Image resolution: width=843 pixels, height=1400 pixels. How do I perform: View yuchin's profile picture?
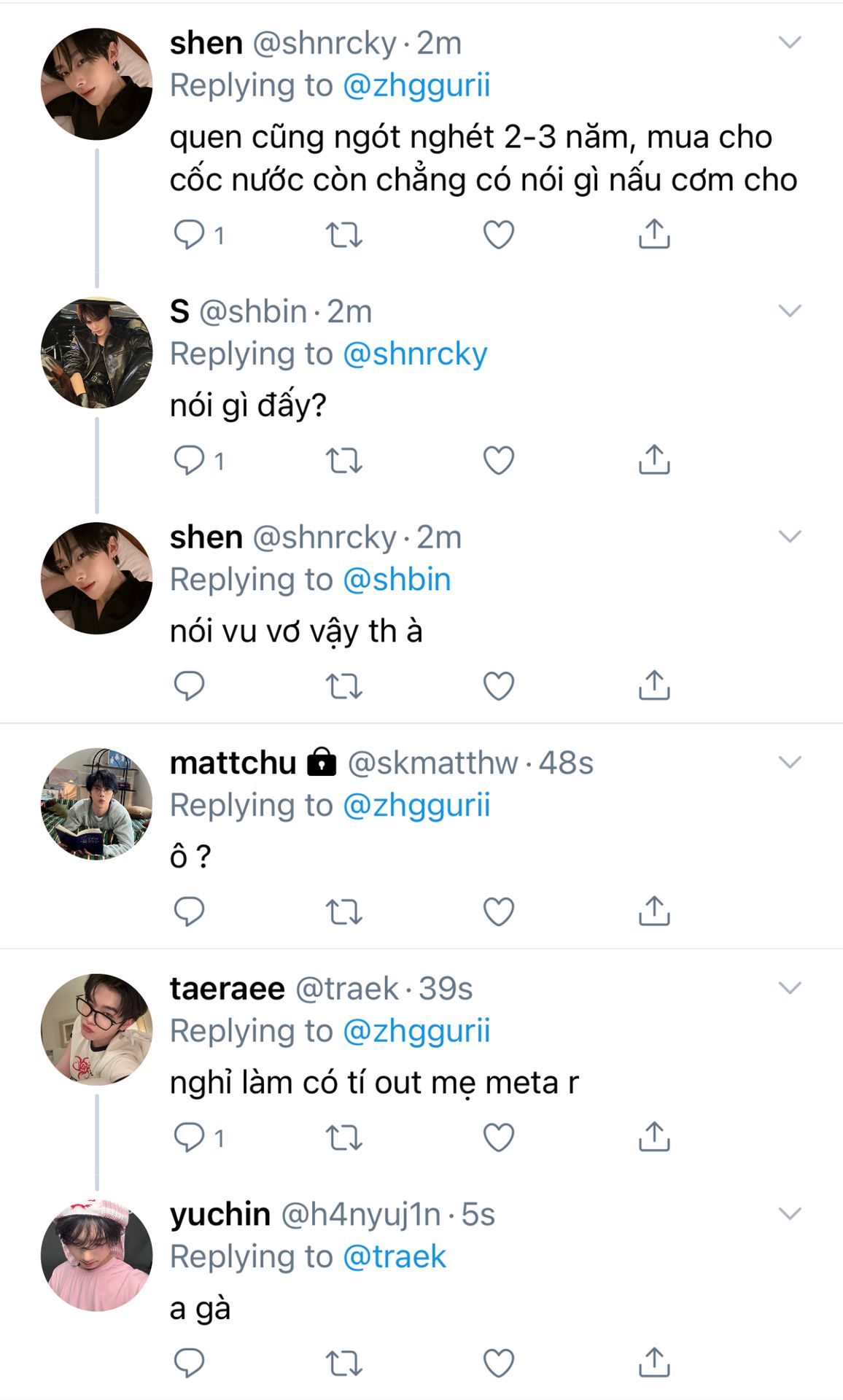tap(96, 1254)
